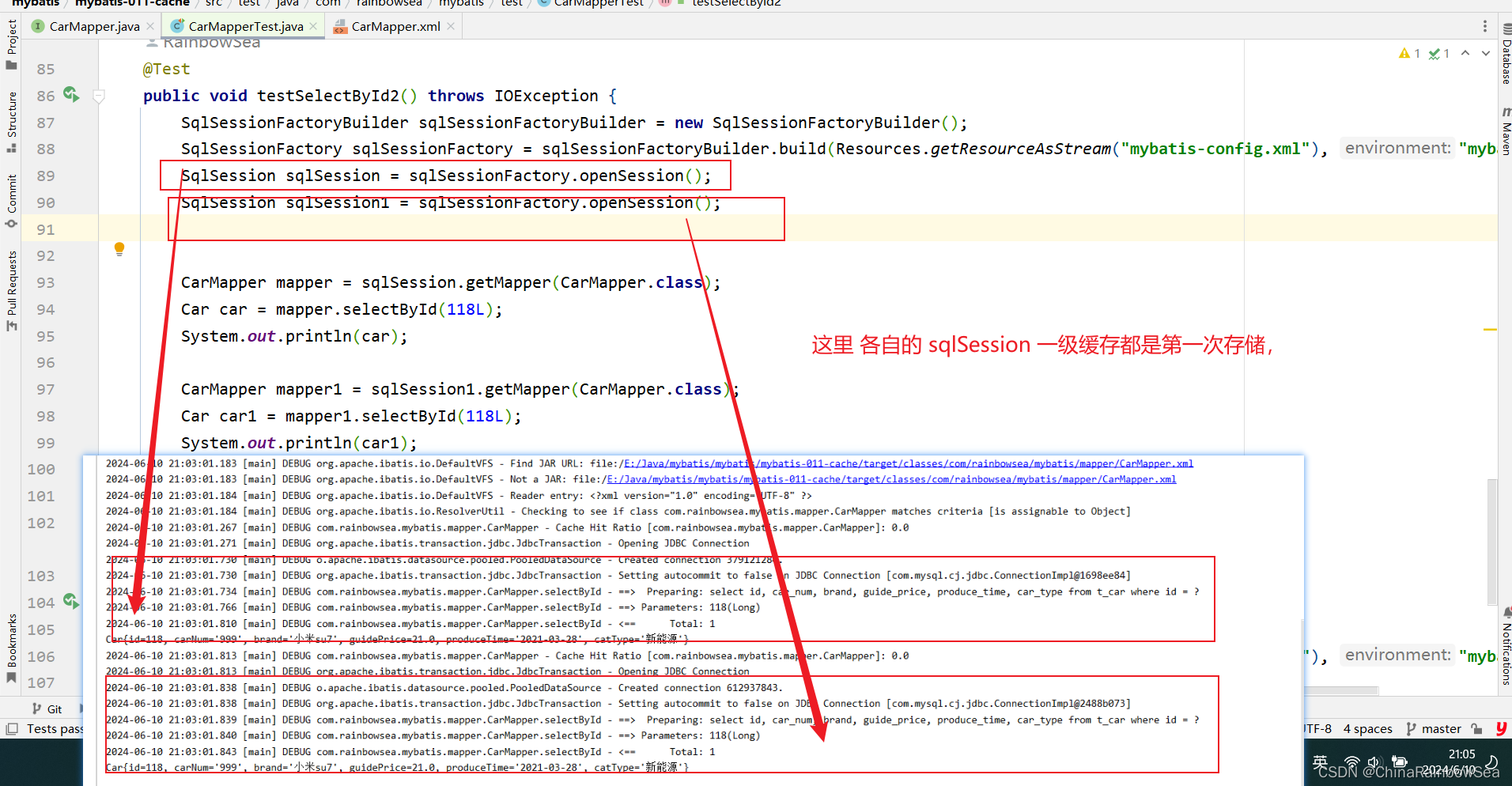Click the run gutter icon at line 104
Viewport: 1512px width, 786px height.
(x=71, y=602)
